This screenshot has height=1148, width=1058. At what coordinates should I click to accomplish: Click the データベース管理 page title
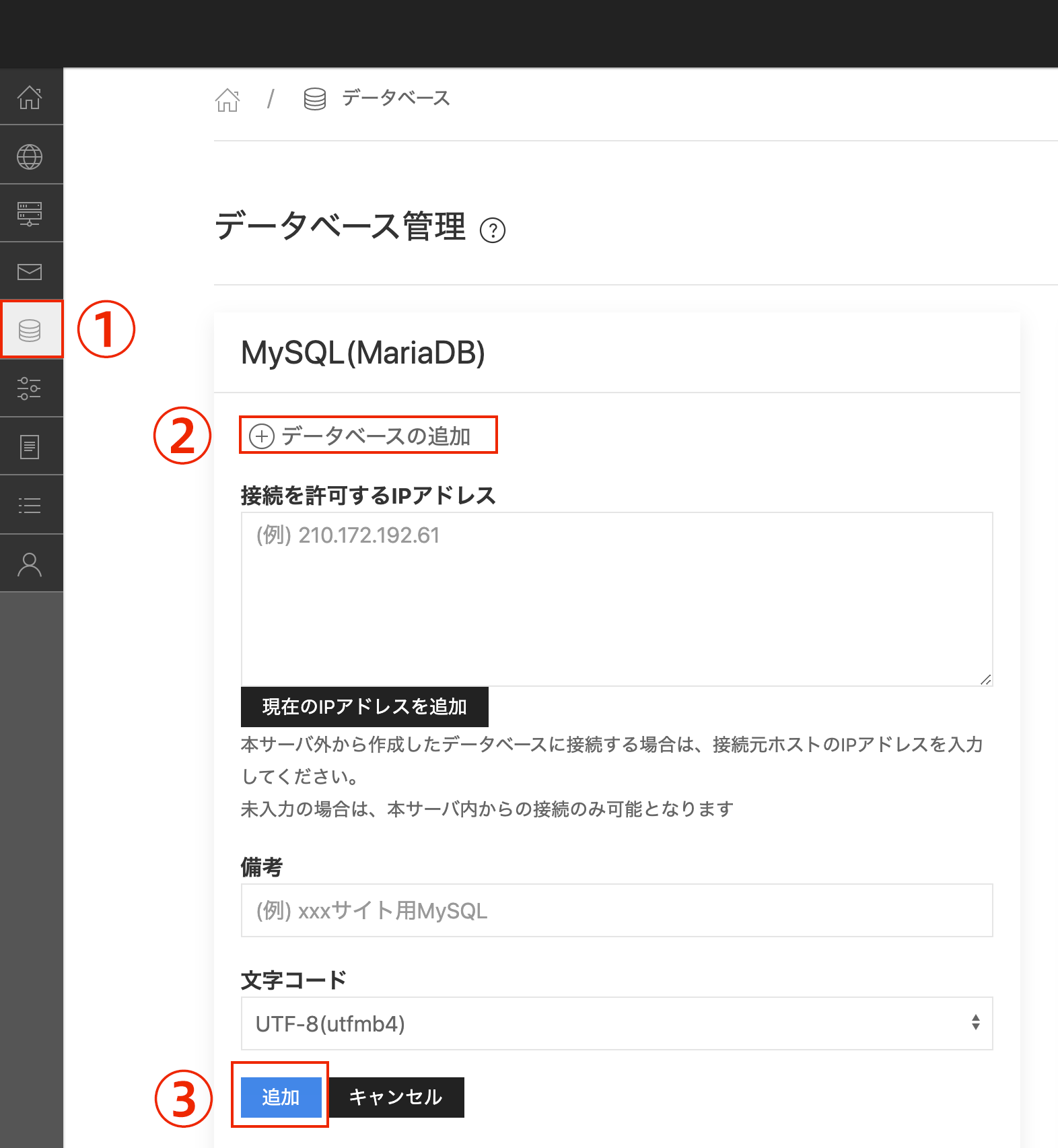coord(340,226)
